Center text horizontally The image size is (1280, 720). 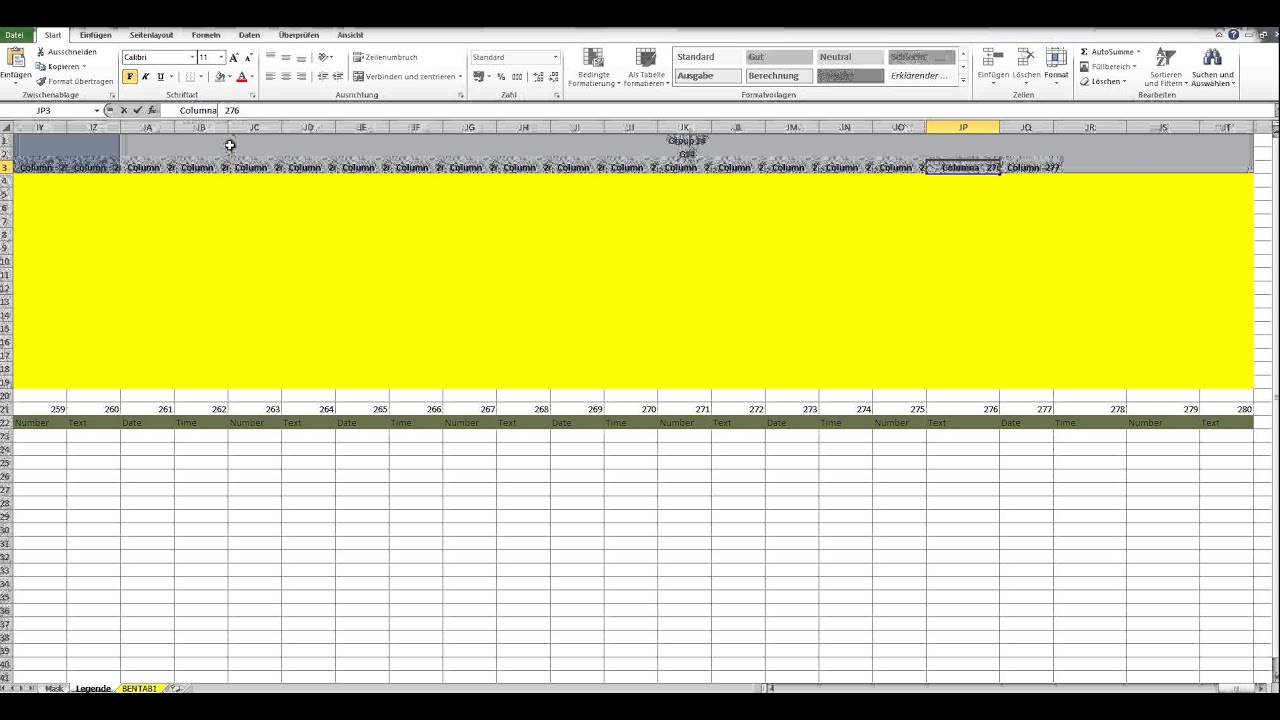286,76
